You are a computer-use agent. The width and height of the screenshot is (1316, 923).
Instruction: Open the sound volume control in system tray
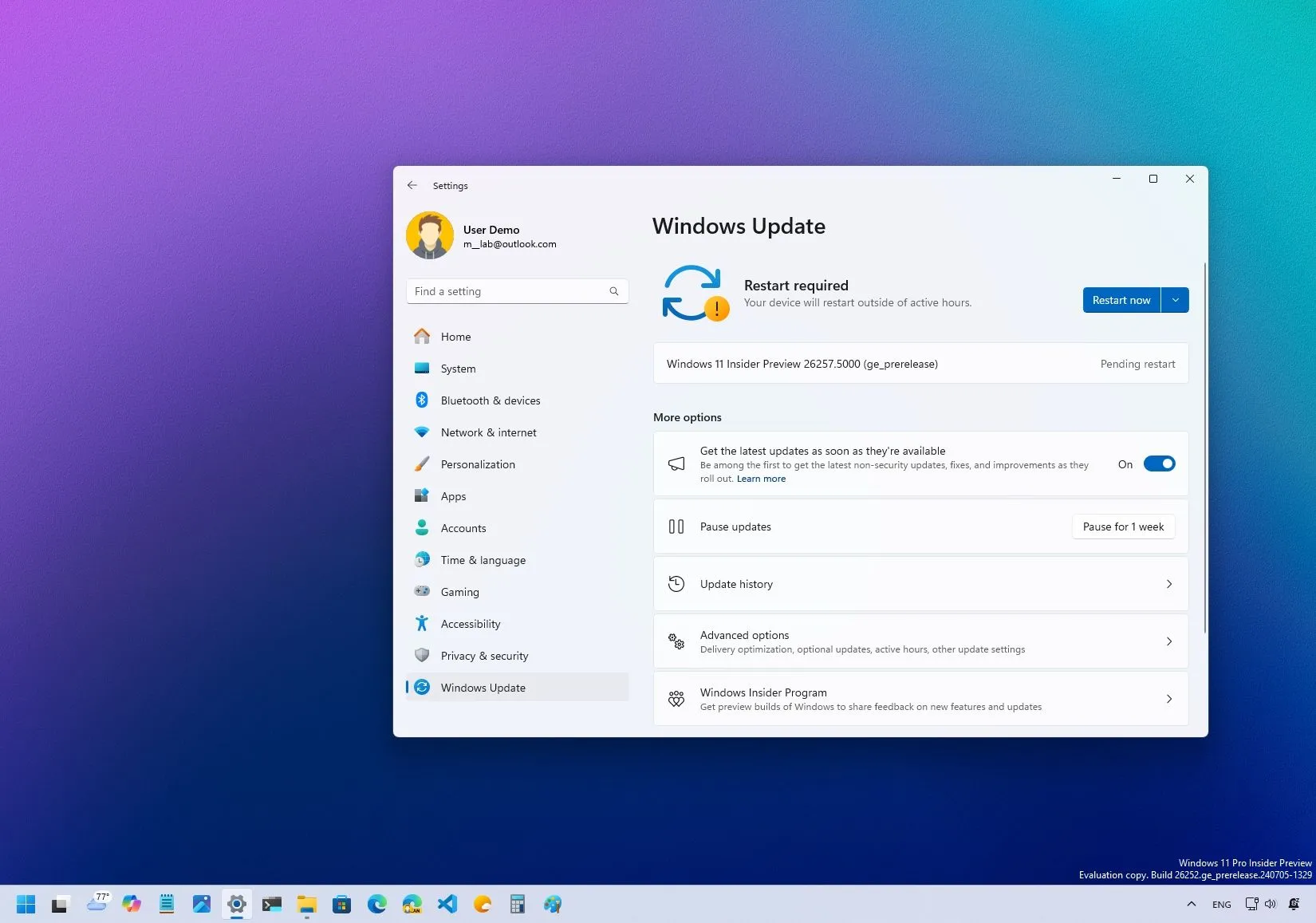(x=1271, y=904)
